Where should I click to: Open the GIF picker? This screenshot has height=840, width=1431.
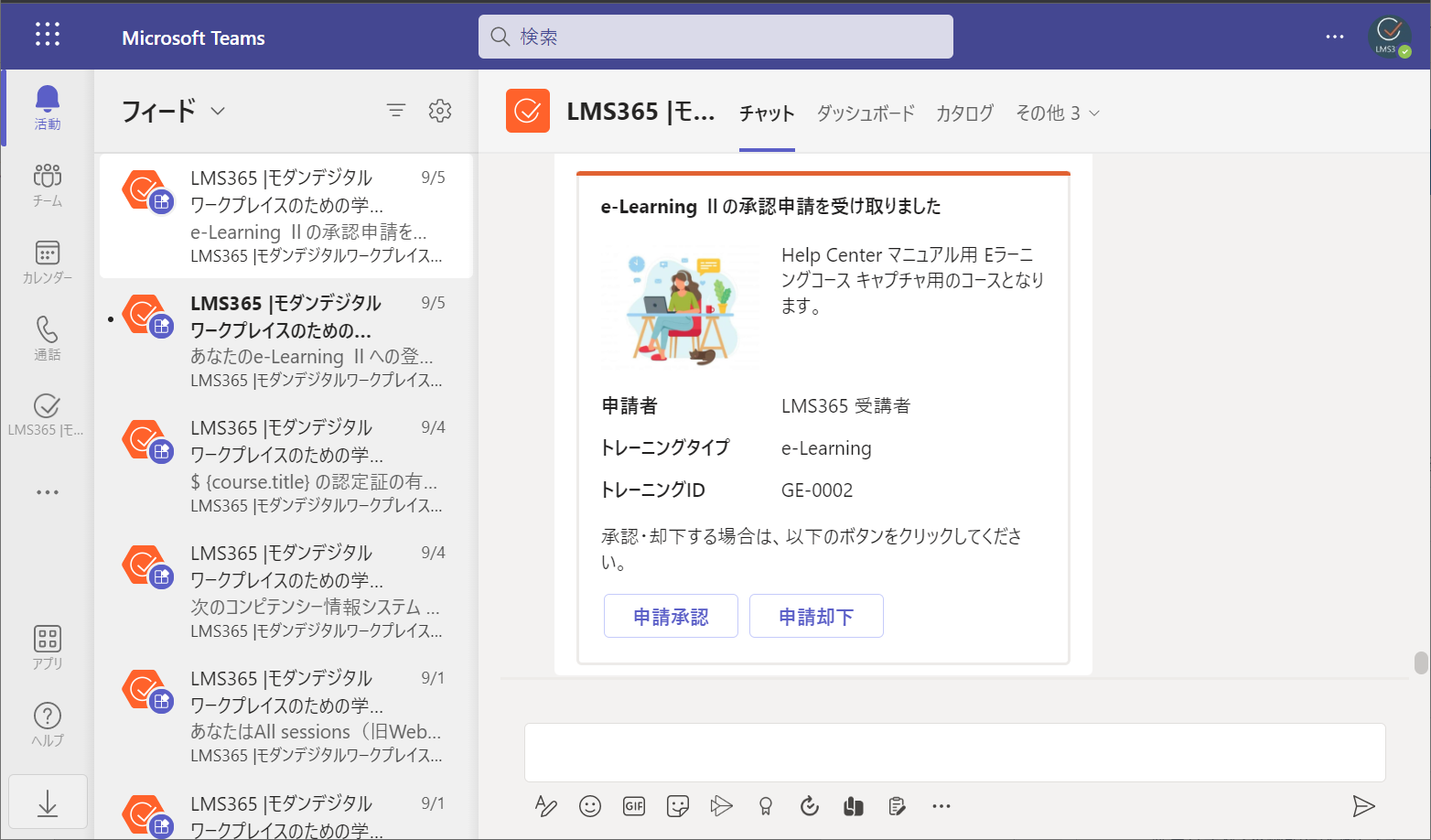pos(634,806)
